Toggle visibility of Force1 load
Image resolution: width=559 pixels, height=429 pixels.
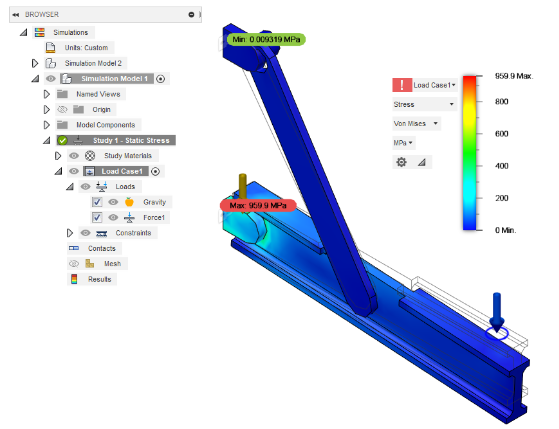pyautogui.click(x=113, y=218)
